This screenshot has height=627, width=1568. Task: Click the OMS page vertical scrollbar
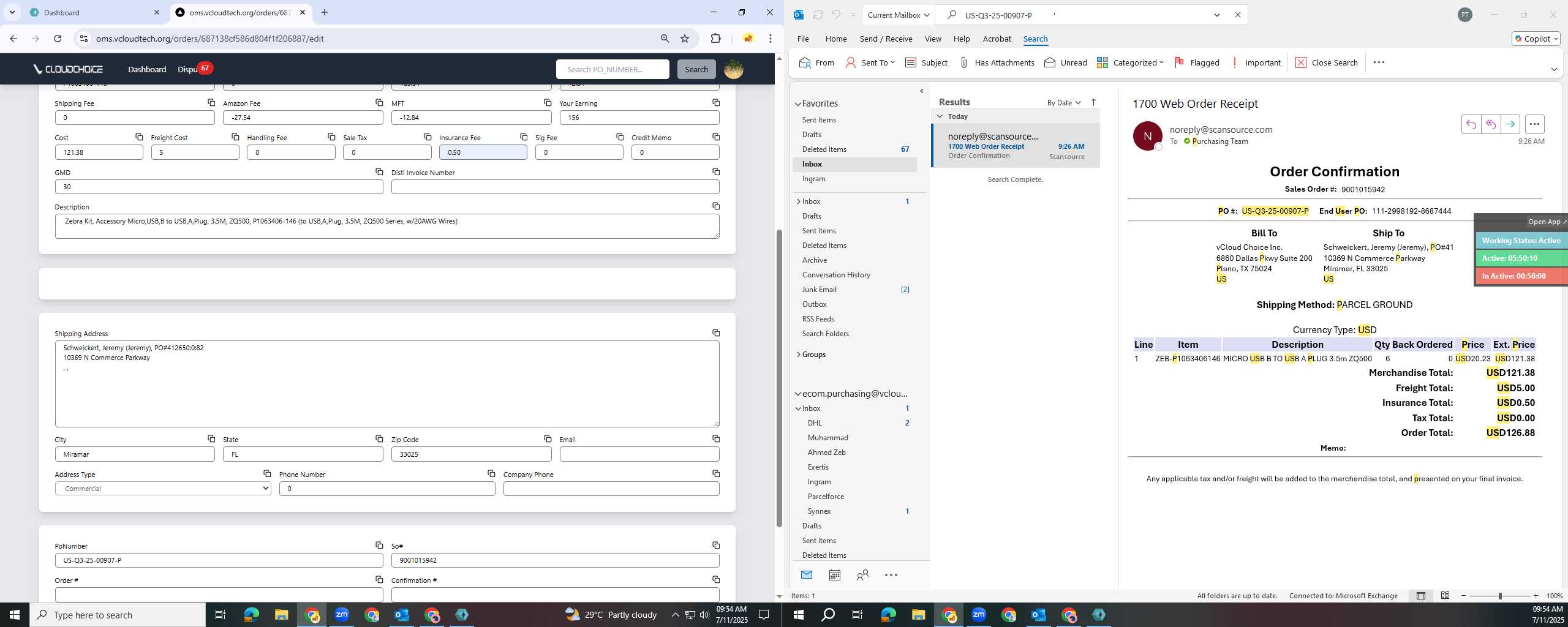(x=779, y=378)
